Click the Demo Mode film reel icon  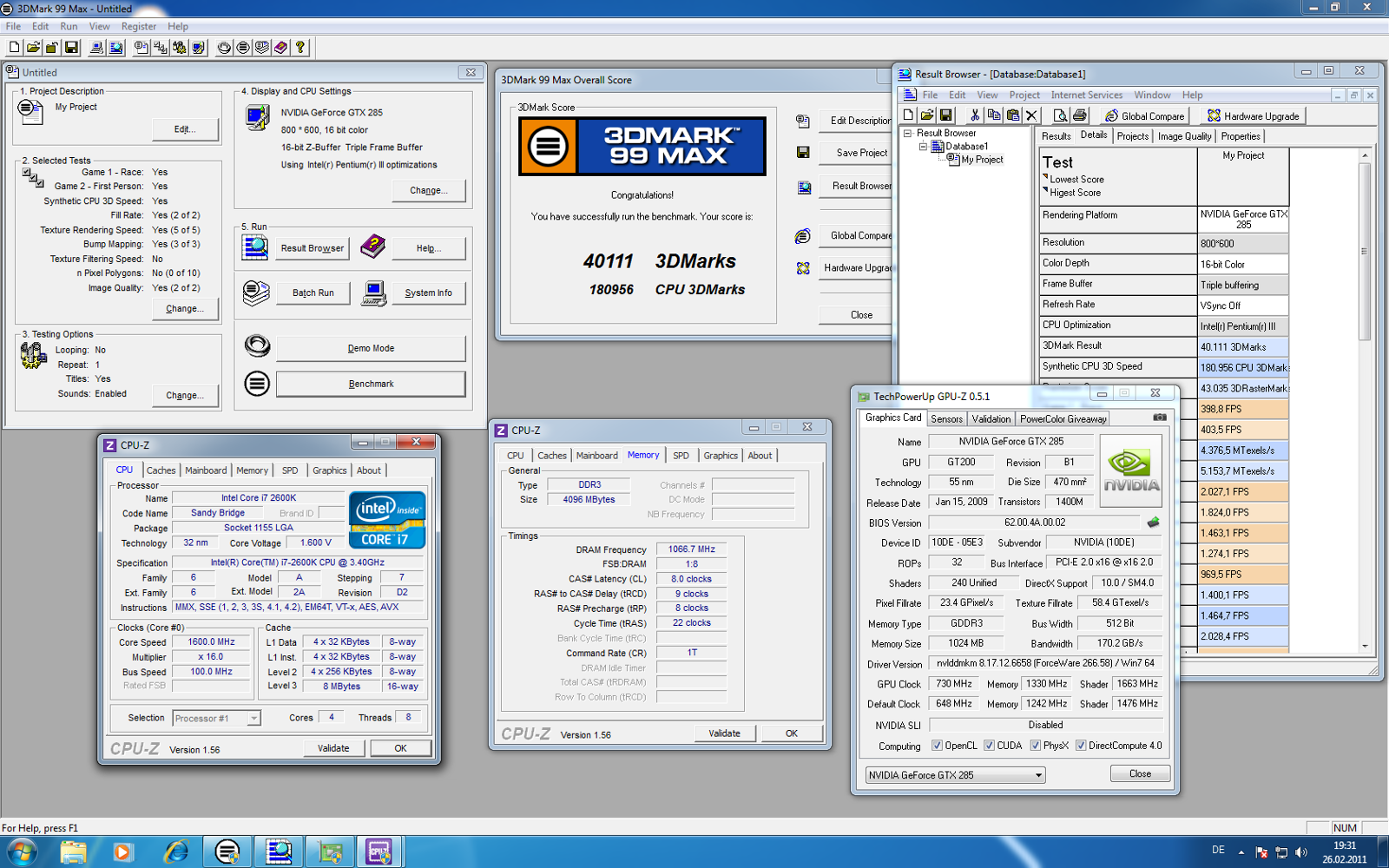click(x=257, y=345)
